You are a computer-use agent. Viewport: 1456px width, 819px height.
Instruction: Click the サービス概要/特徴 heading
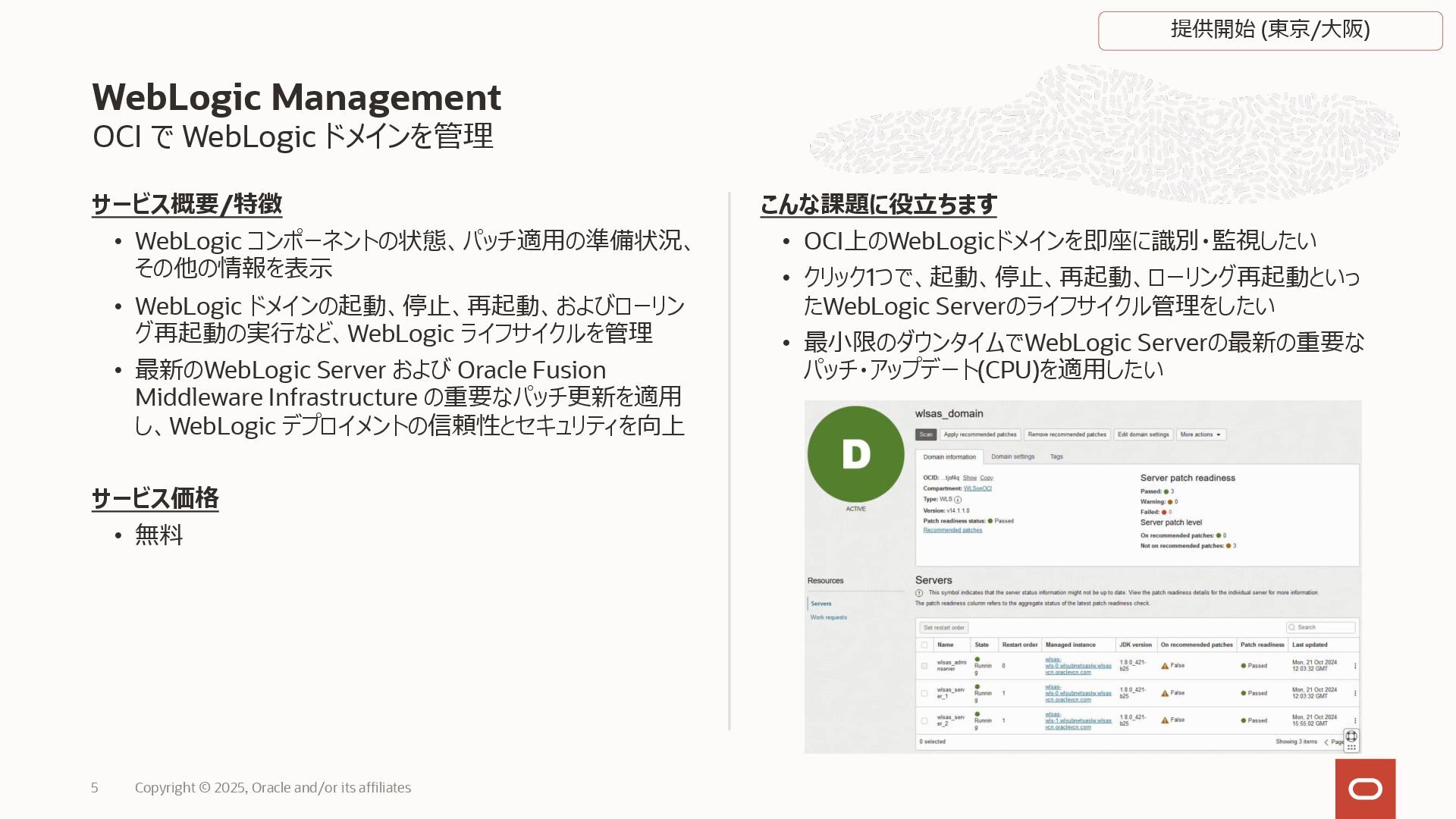(x=187, y=204)
